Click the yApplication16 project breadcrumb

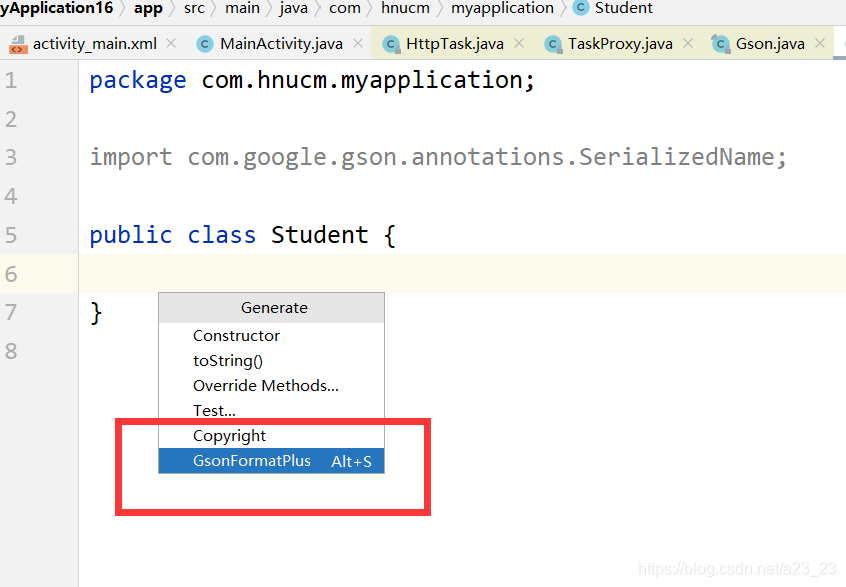[57, 8]
